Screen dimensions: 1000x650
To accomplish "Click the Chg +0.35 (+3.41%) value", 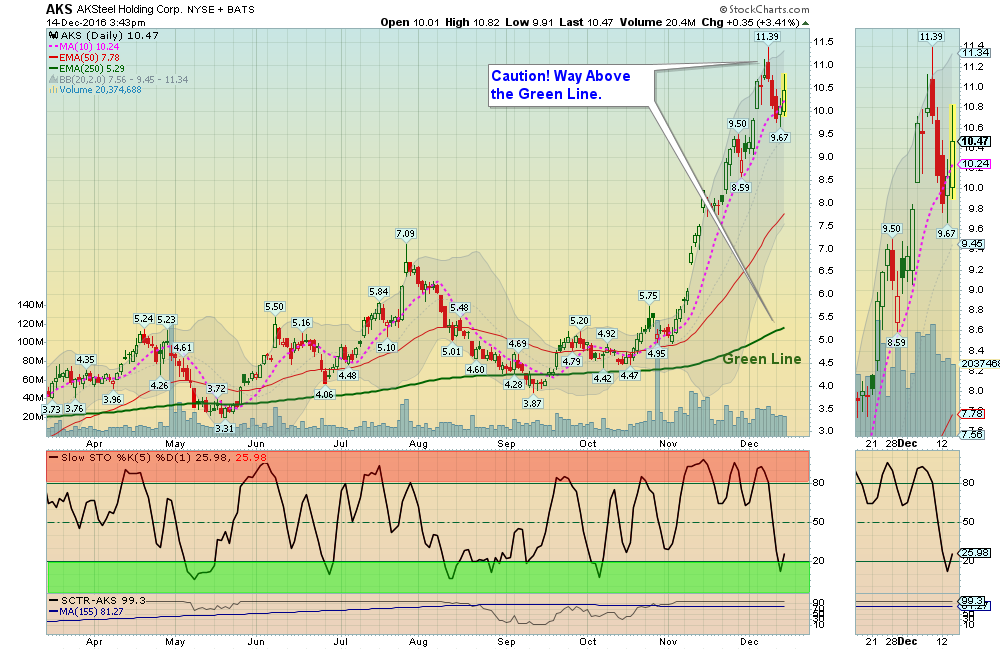I will (750, 22).
